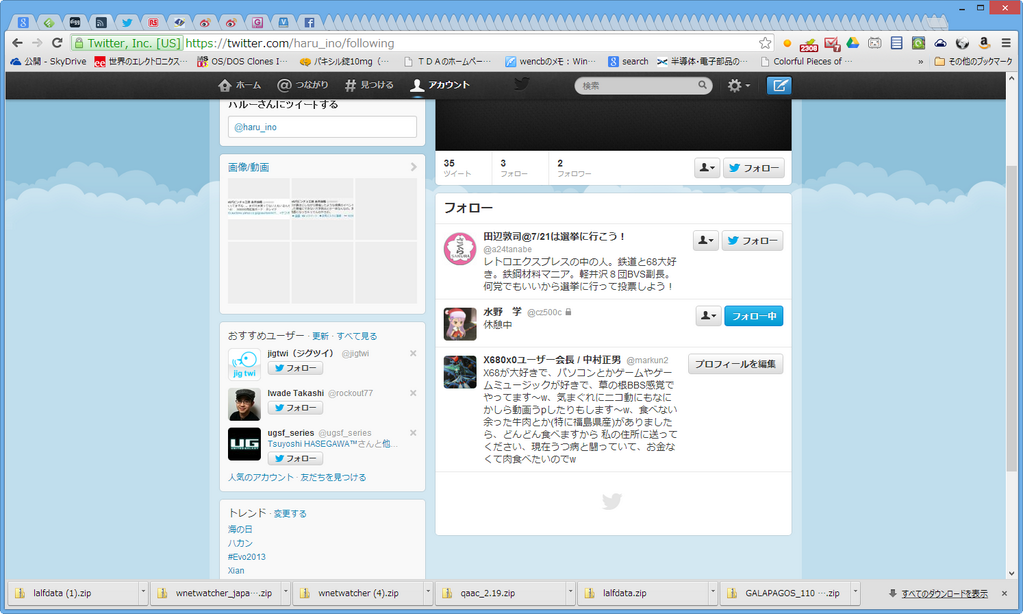Follow ugsf_series in suggested users
The height and width of the screenshot is (614, 1023).
tap(295, 458)
